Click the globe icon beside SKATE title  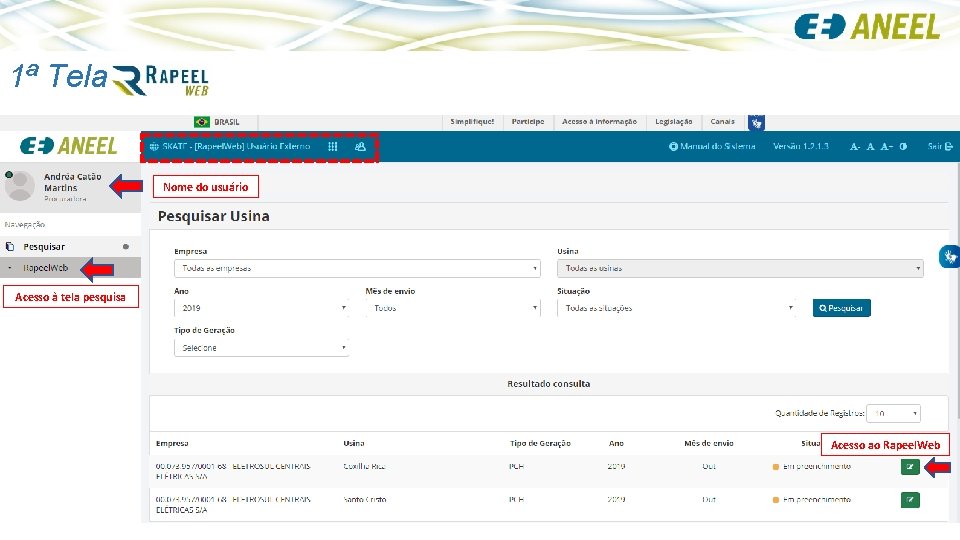[154, 146]
